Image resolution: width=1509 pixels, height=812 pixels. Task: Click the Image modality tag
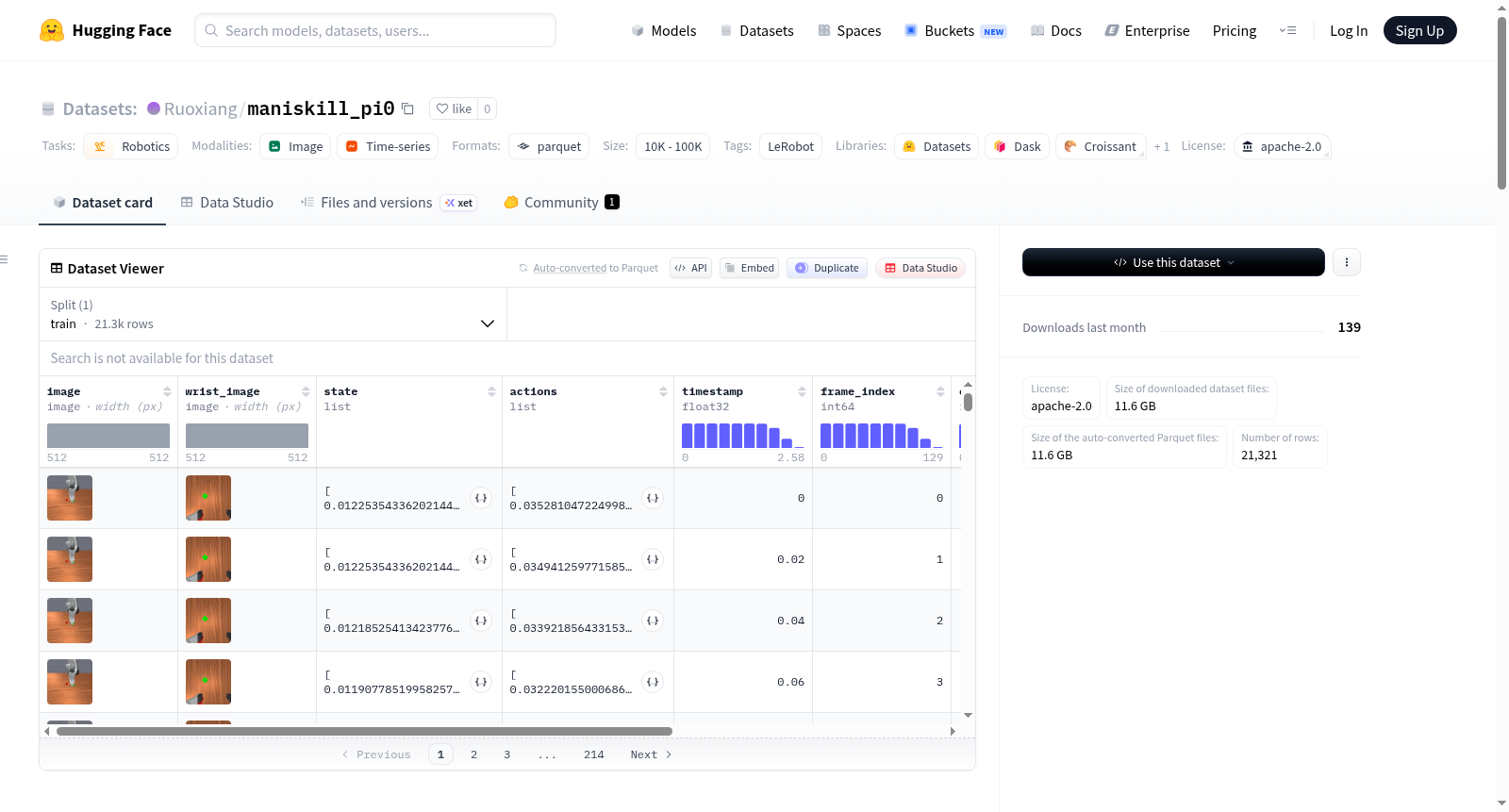pyautogui.click(x=296, y=146)
